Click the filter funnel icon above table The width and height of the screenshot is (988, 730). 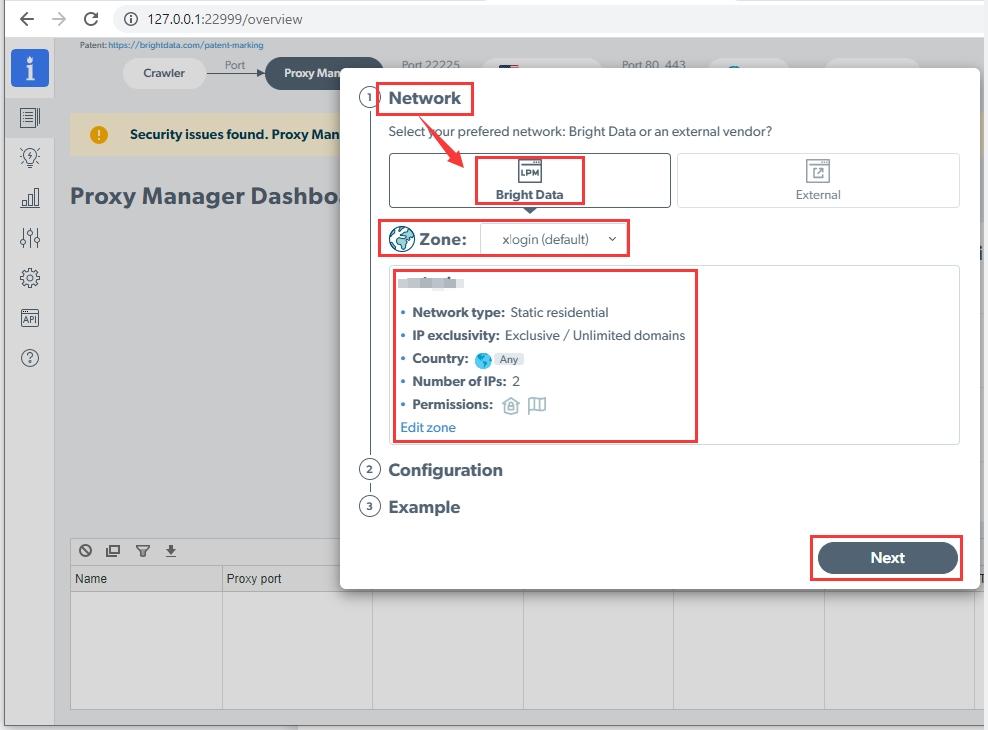pyautogui.click(x=143, y=551)
